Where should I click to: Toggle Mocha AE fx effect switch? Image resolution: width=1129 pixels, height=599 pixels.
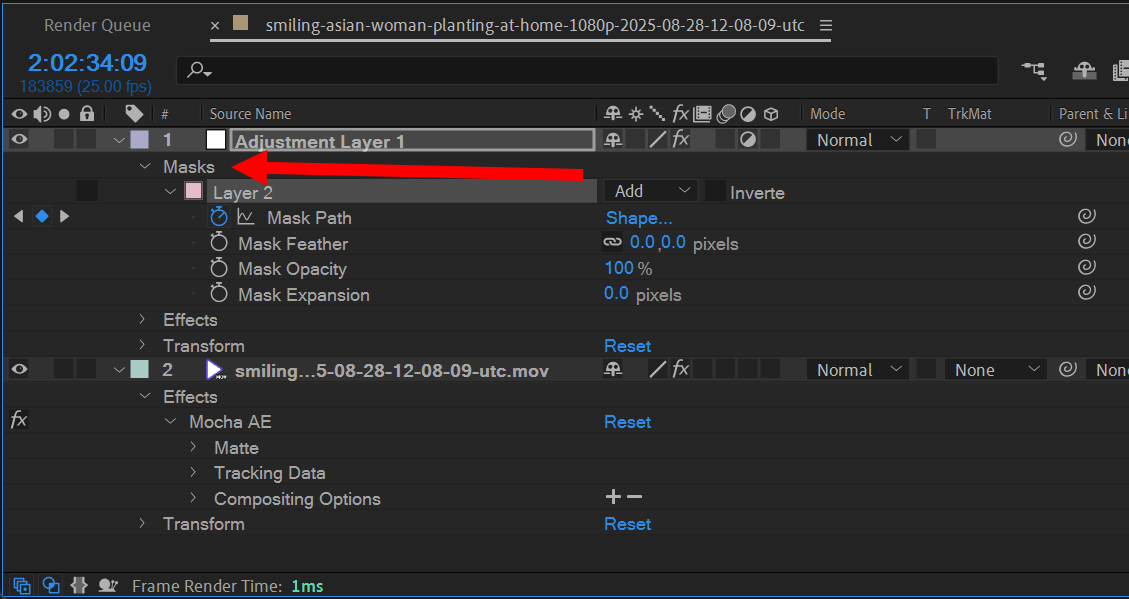coord(19,420)
